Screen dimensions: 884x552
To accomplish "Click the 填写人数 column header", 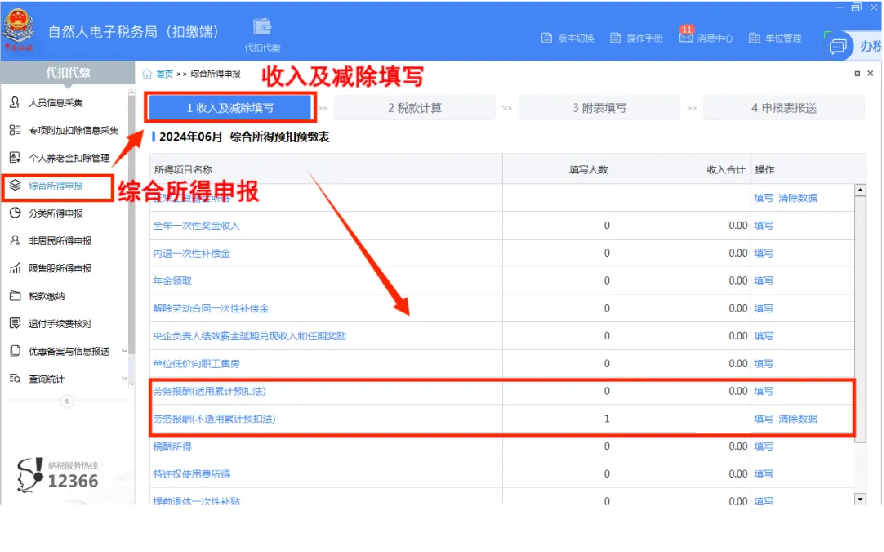I will [589, 169].
